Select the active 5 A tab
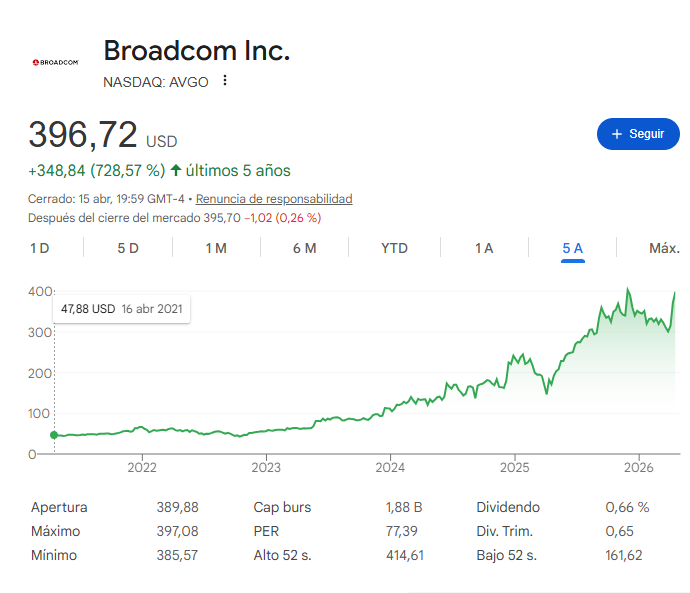The width and height of the screenshot is (690, 593). click(573, 248)
